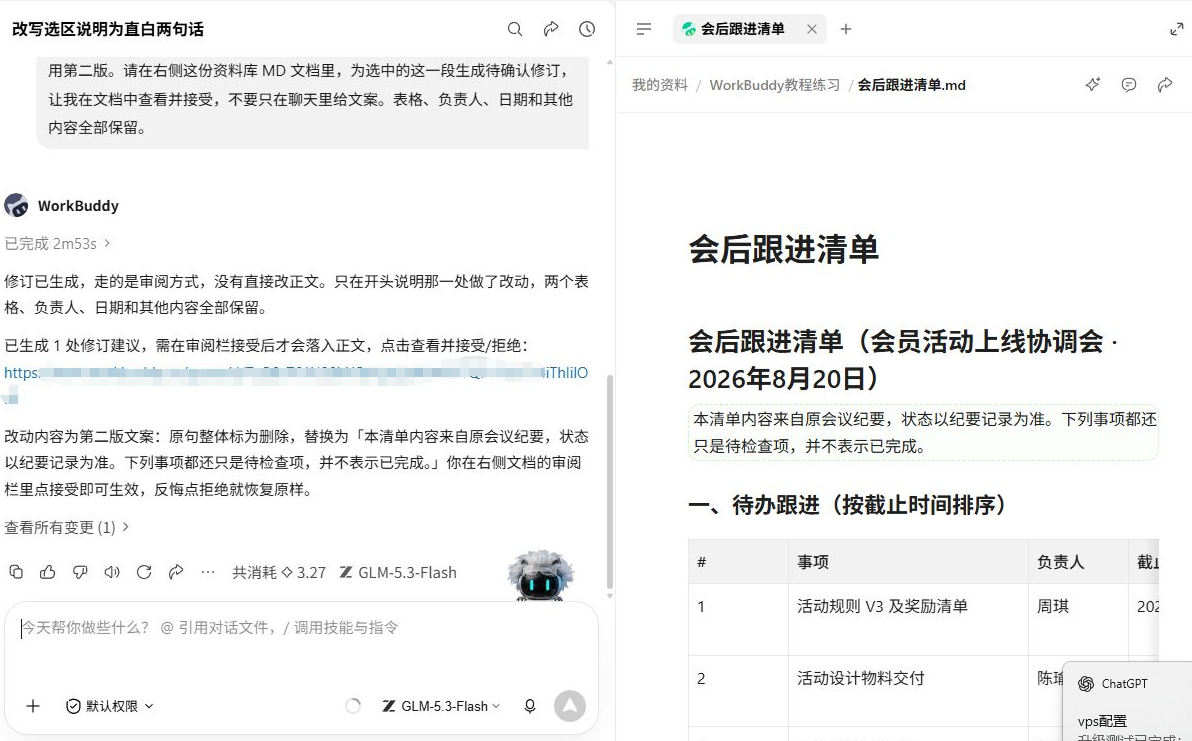Open the blurred https revision link
1192x741 pixels.
pyautogui.click(x=296, y=373)
